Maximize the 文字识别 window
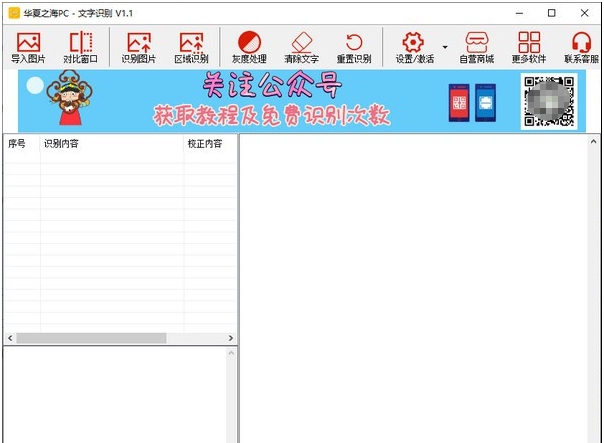 pyautogui.click(x=552, y=13)
